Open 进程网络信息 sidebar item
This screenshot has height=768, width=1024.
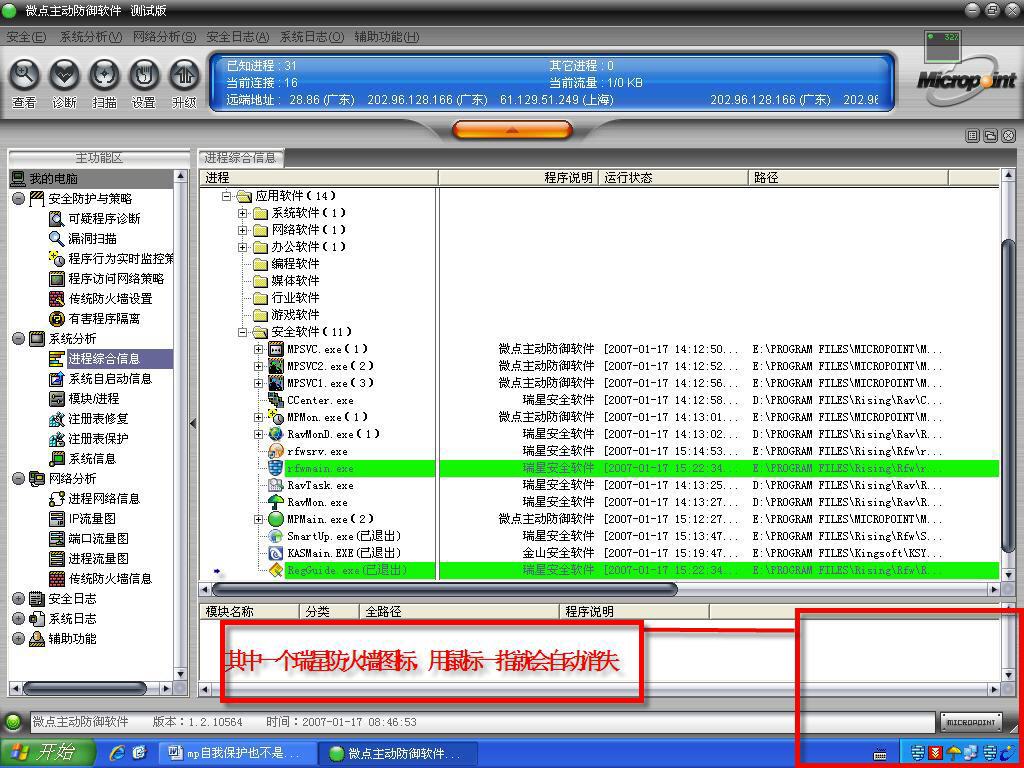[x=95, y=499]
